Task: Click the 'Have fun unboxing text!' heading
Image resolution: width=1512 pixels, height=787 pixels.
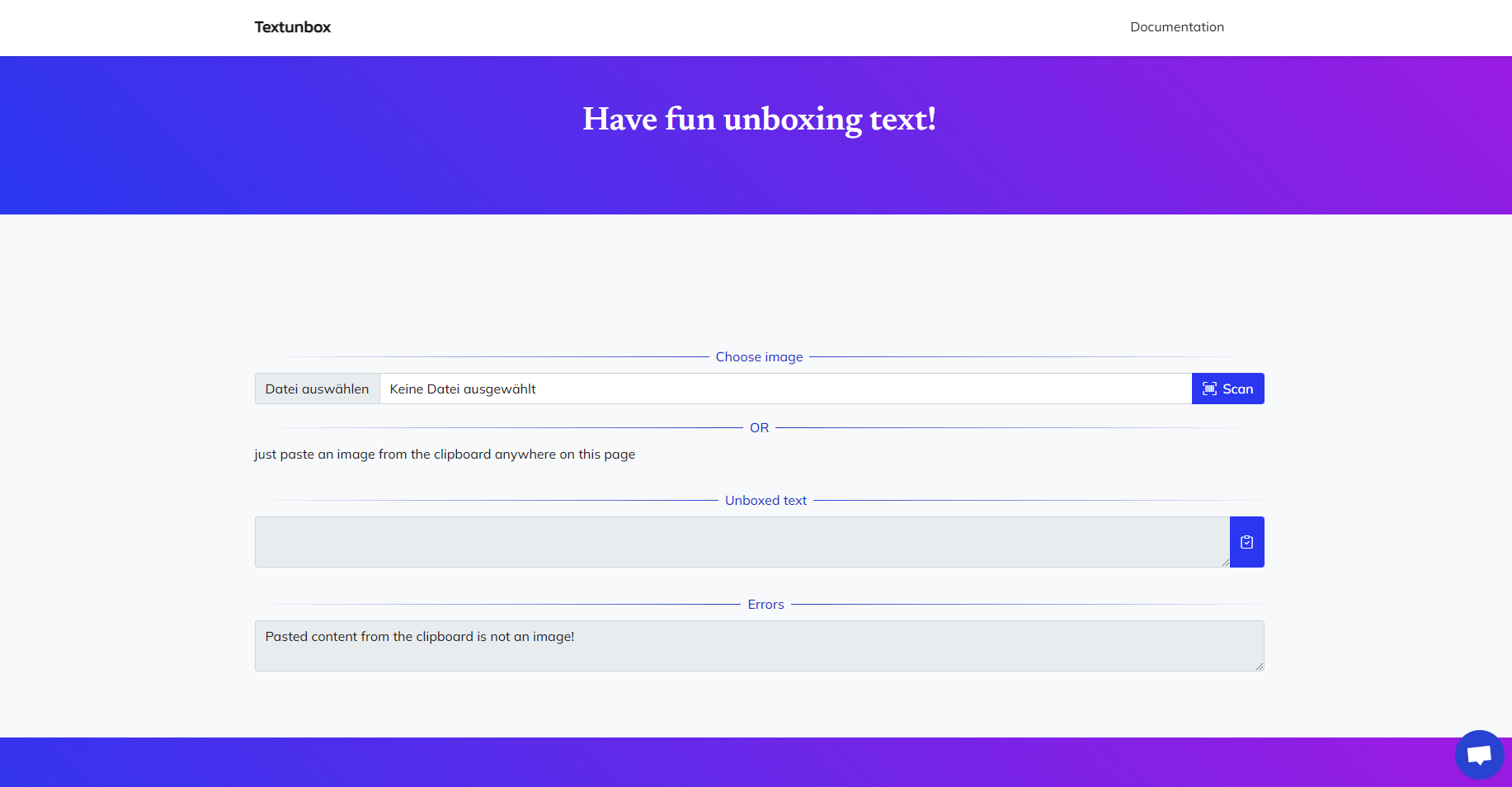Action: [x=759, y=119]
